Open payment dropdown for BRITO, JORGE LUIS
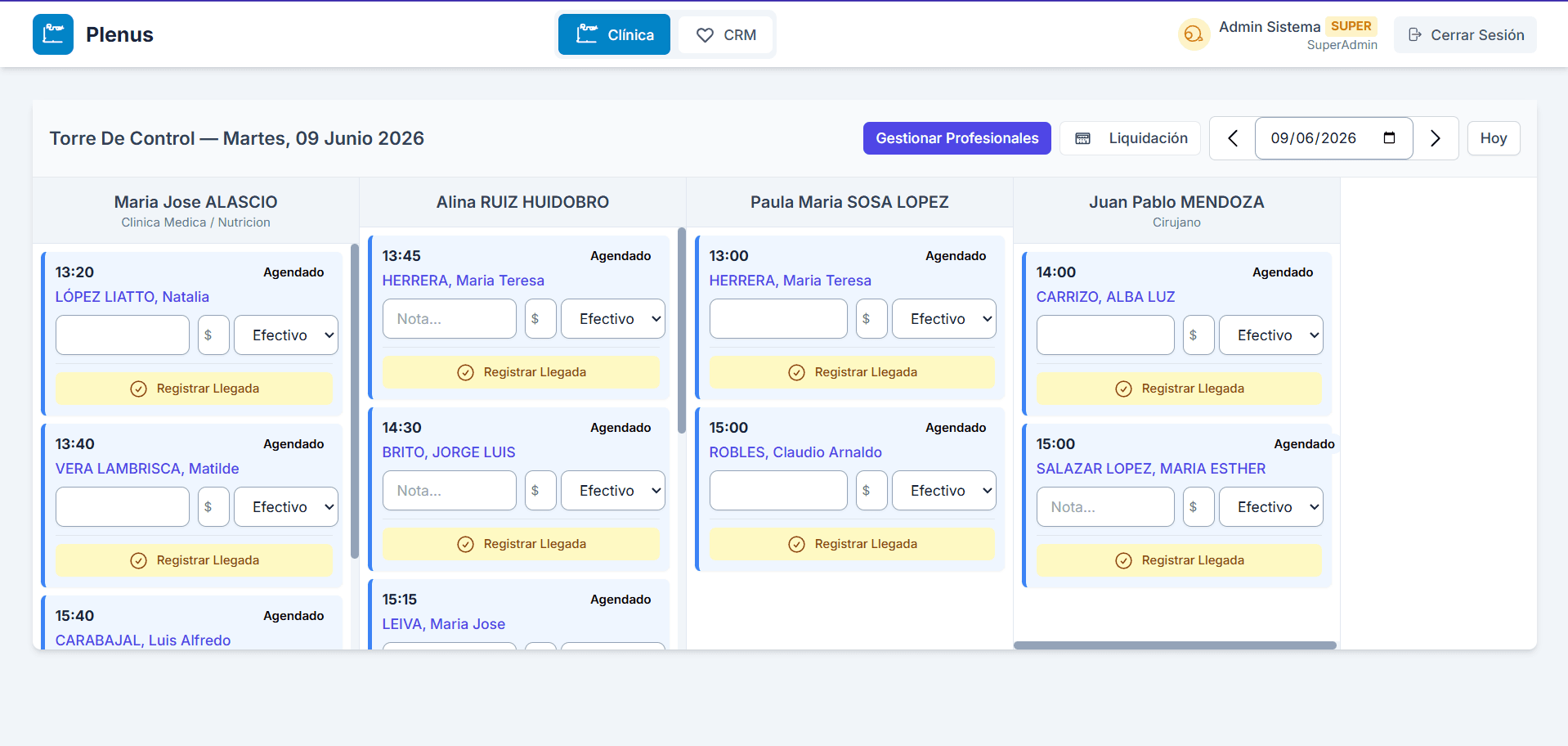Viewport: 1568px width, 746px height. 613,491
